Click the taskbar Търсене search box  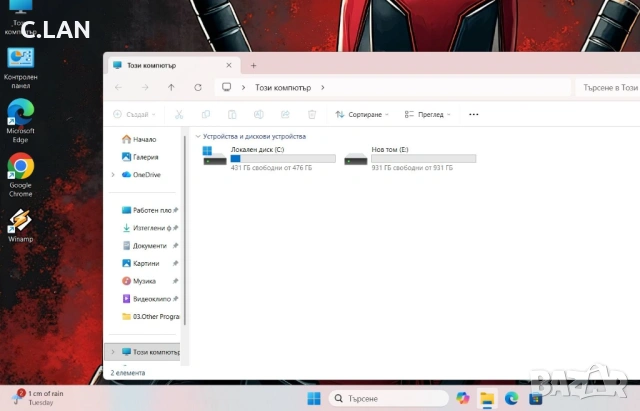click(389, 398)
